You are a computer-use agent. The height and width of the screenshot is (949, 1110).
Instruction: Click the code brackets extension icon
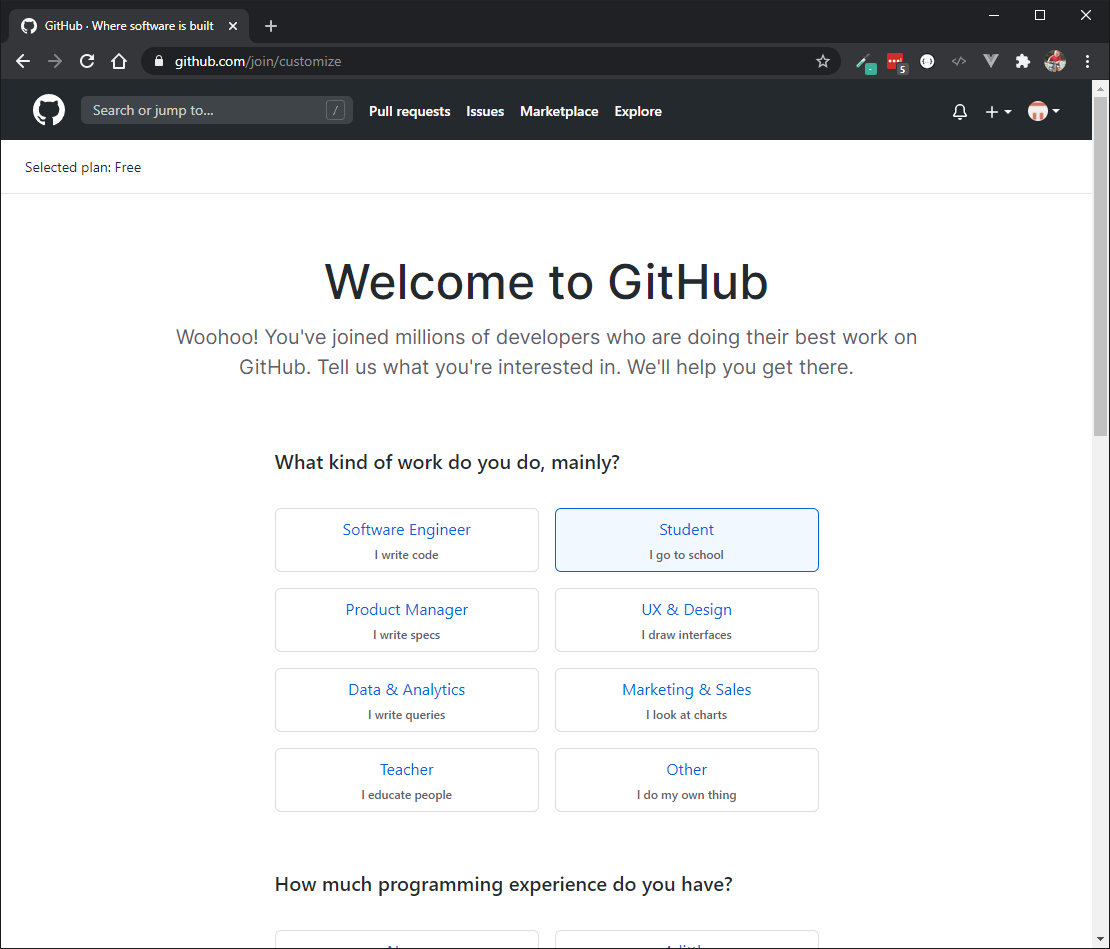click(x=959, y=62)
